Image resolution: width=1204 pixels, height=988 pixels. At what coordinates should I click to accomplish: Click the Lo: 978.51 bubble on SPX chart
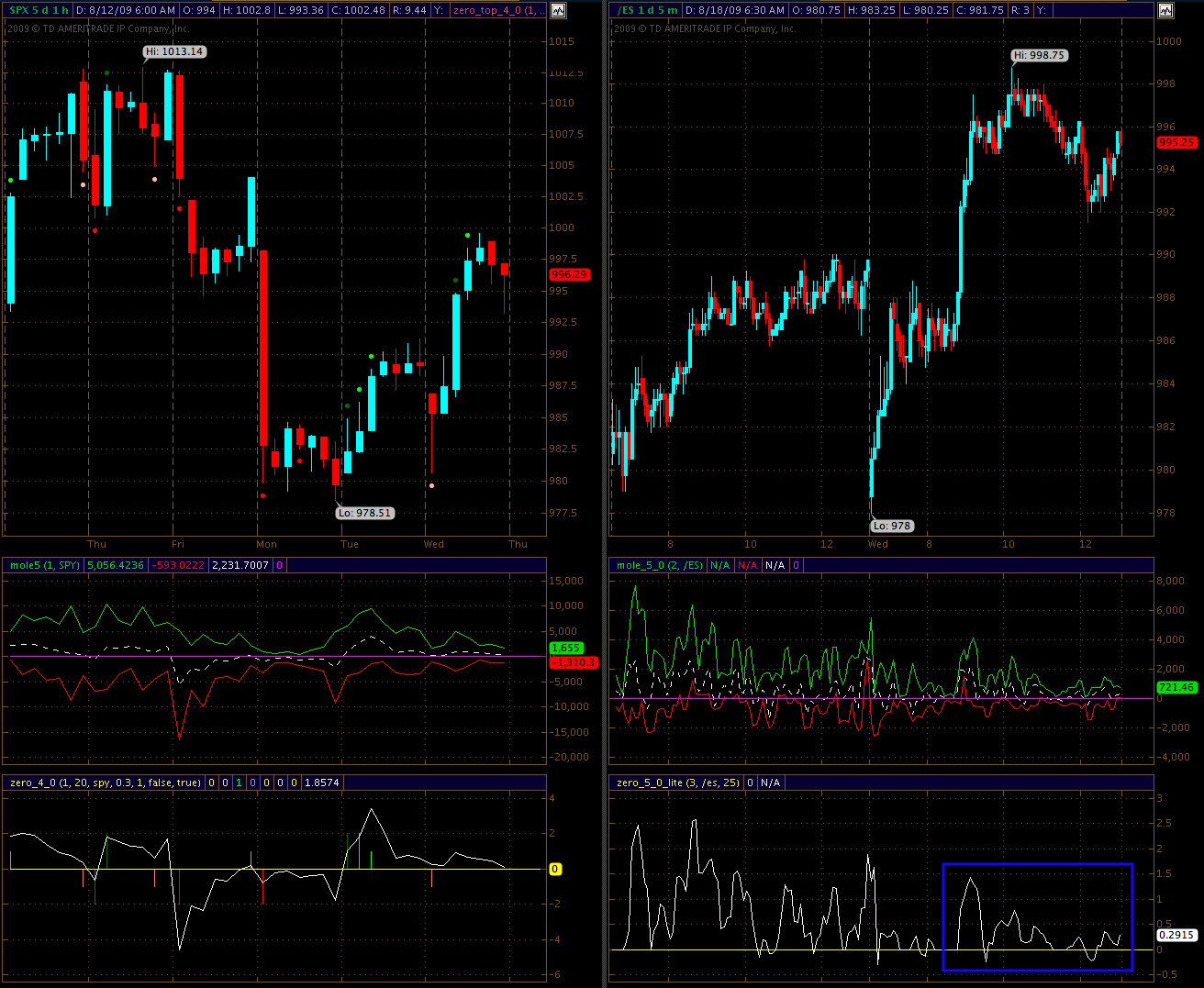[x=364, y=513]
